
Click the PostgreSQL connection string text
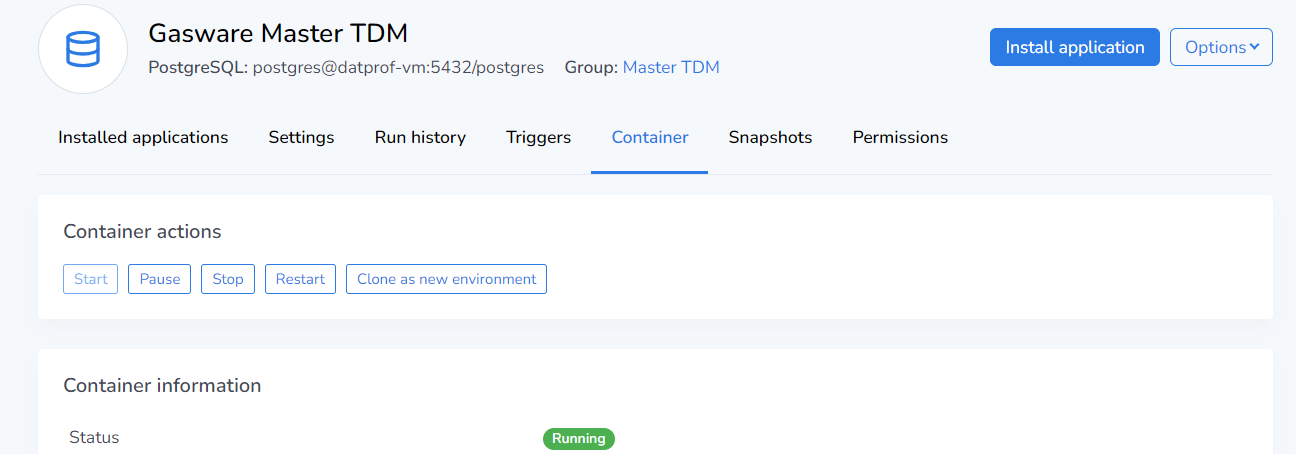[346, 67]
